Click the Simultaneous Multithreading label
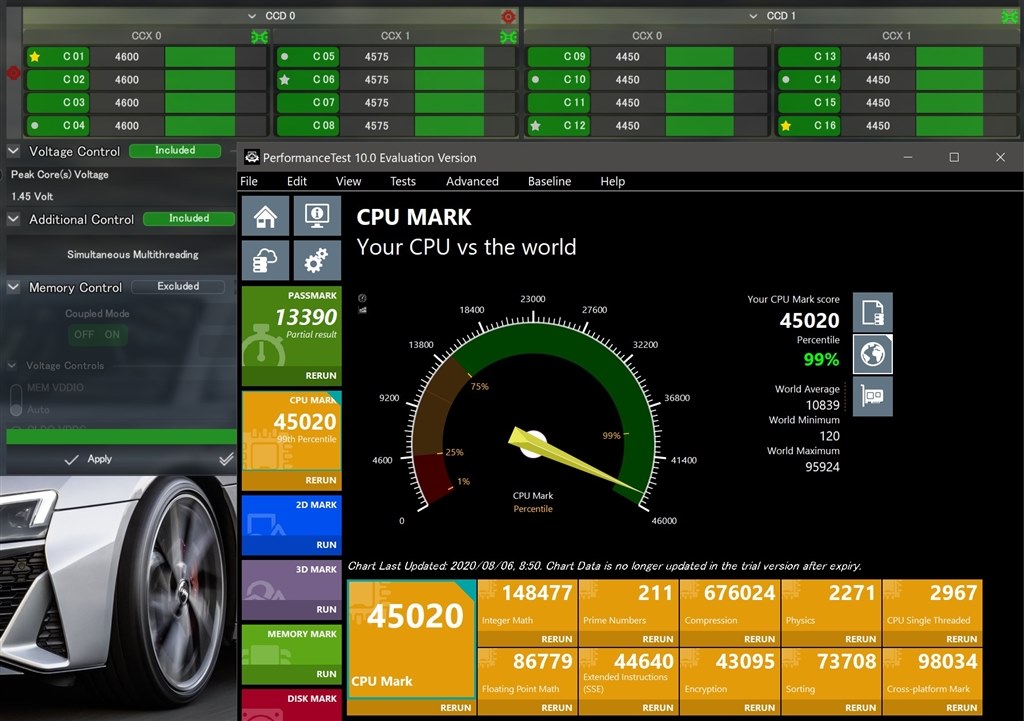Image resolution: width=1024 pixels, height=721 pixels. click(x=133, y=255)
